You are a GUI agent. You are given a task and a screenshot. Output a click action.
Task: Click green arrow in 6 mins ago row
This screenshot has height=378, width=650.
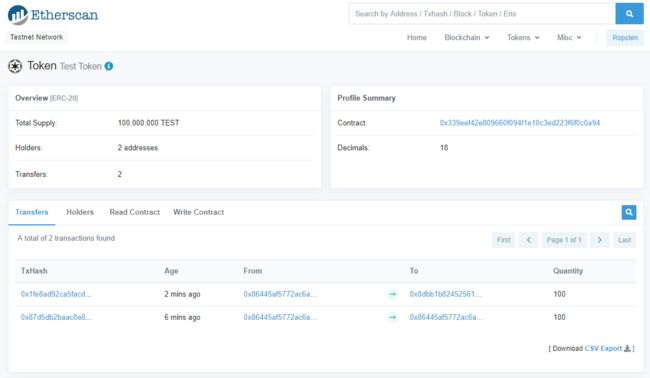[x=392, y=317]
